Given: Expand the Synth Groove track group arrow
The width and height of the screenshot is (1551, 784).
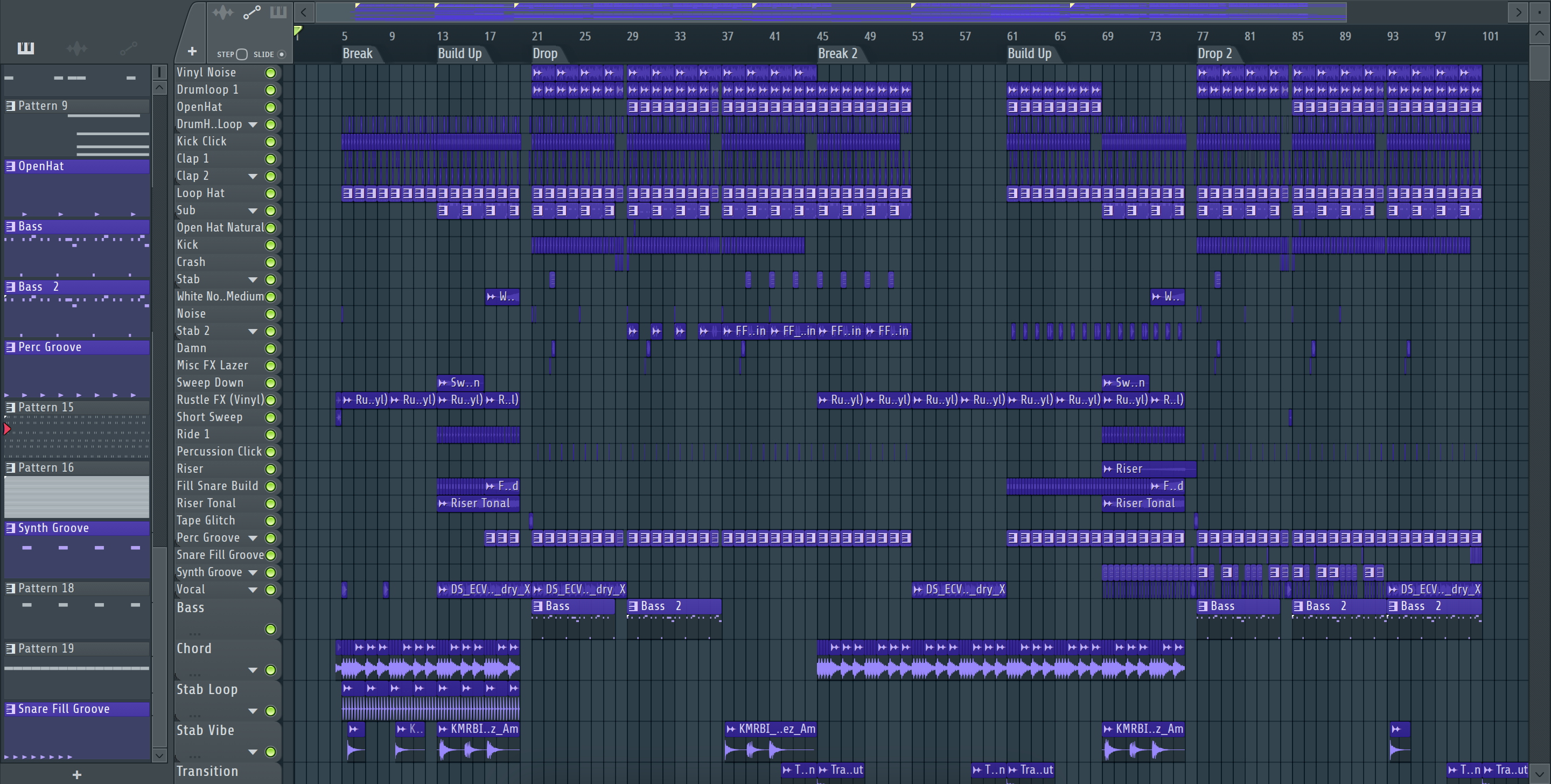Looking at the screenshot, I should [253, 572].
